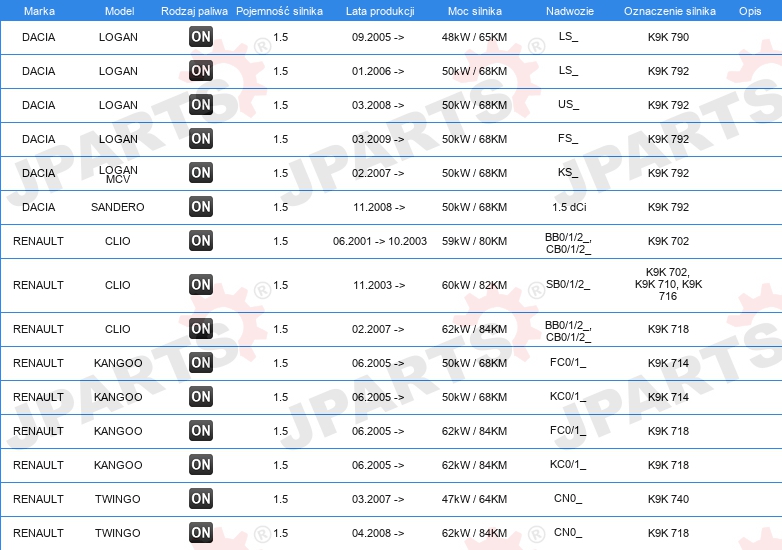Select the 11.2003 -> production date cell
The width and height of the screenshot is (782, 550).
379,285
